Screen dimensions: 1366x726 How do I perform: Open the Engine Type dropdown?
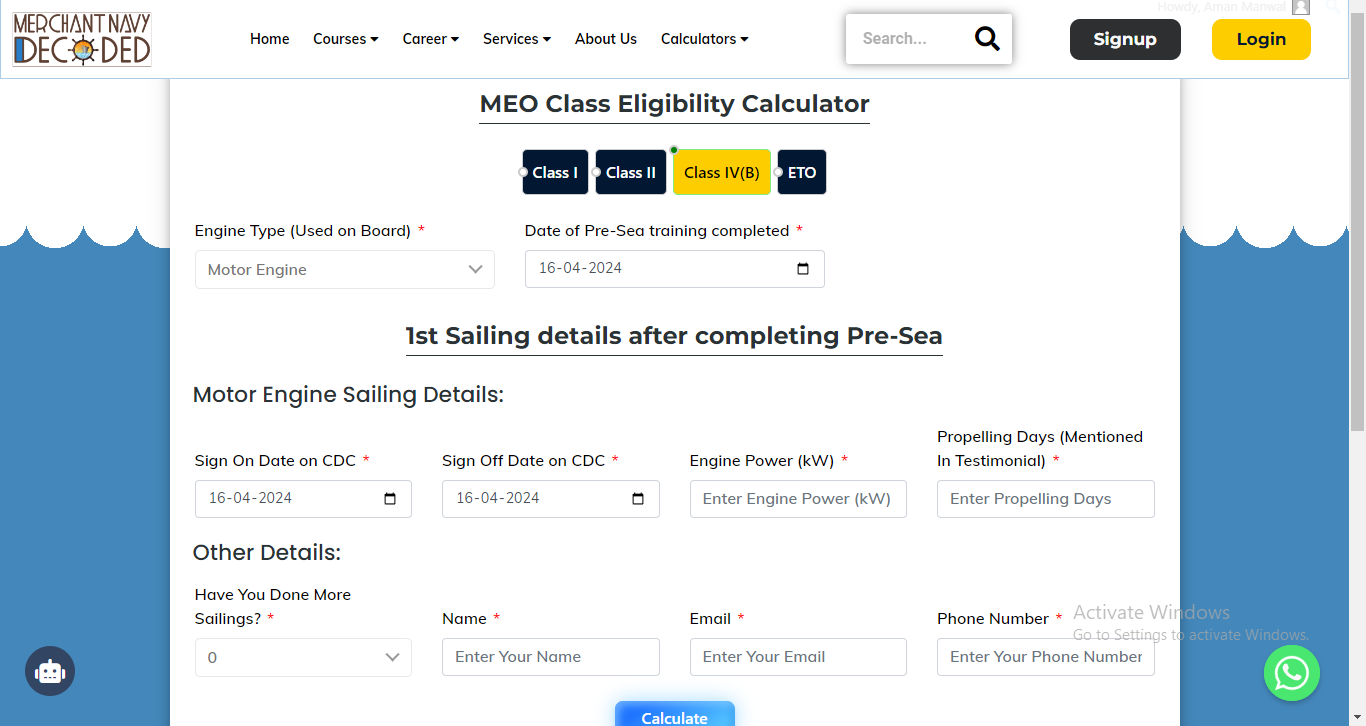344,269
